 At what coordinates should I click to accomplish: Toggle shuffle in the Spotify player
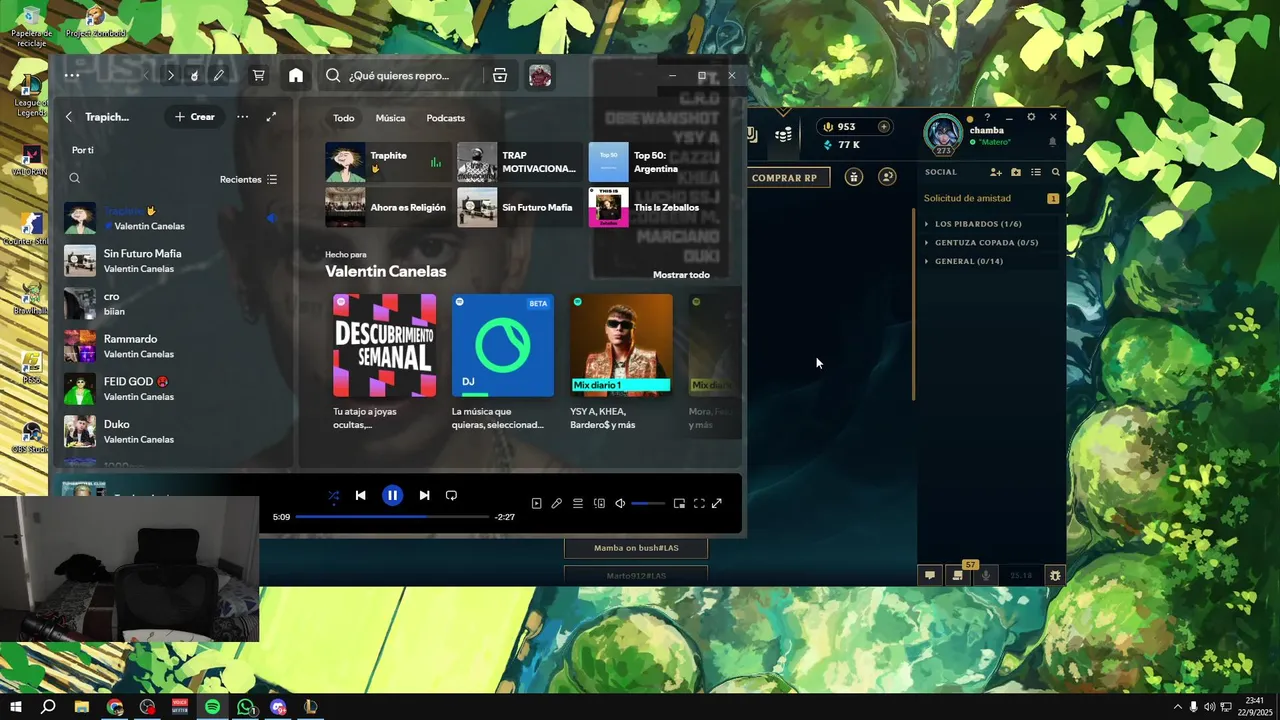click(x=334, y=495)
